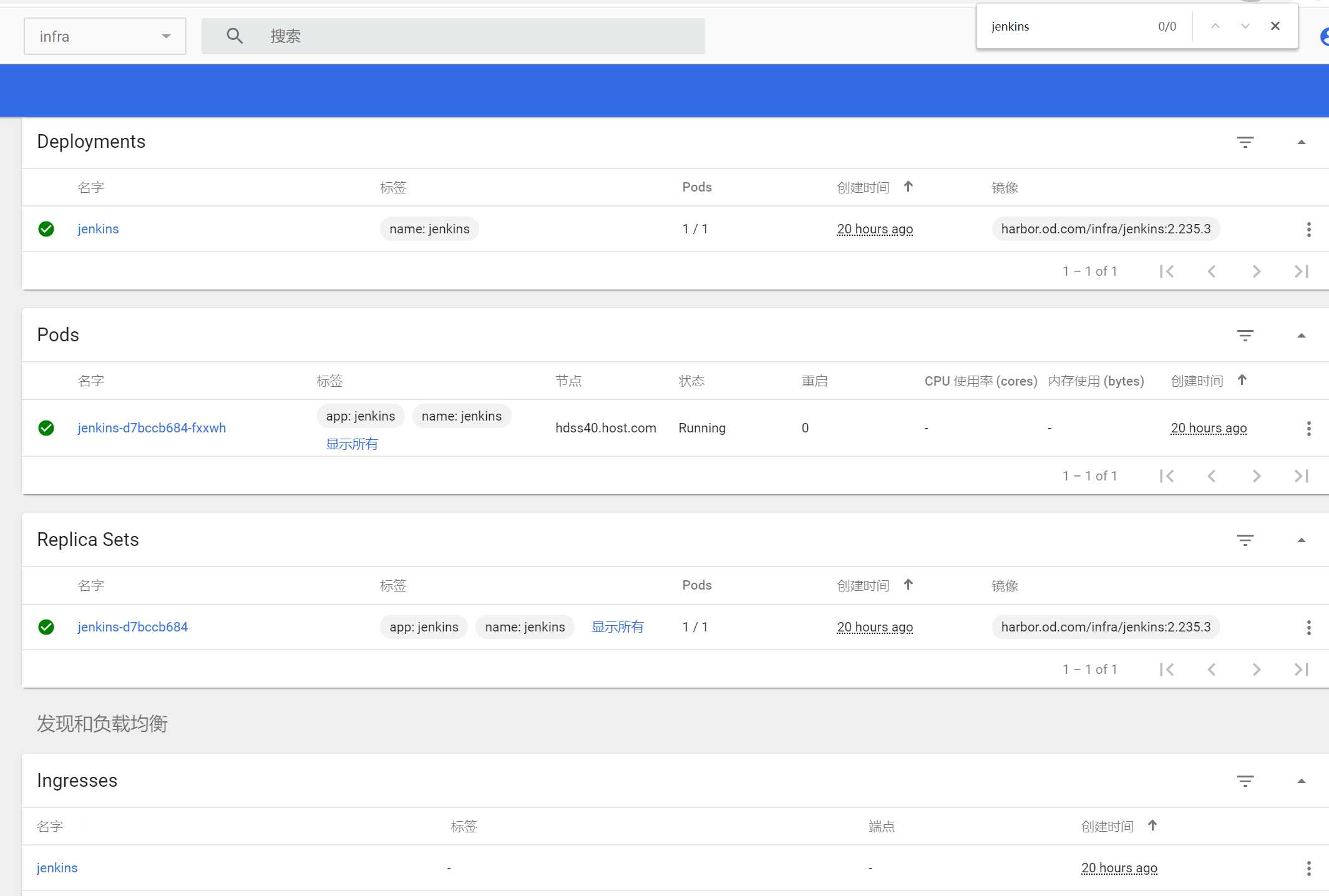Open replica set jenkins-d7bccb684
The width and height of the screenshot is (1329, 896).
pos(132,627)
